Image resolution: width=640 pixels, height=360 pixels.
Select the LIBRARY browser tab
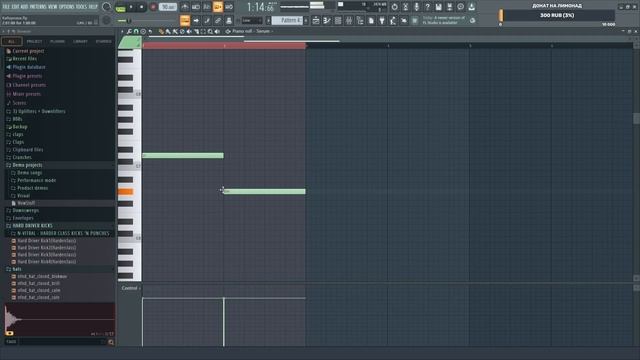(80, 41)
